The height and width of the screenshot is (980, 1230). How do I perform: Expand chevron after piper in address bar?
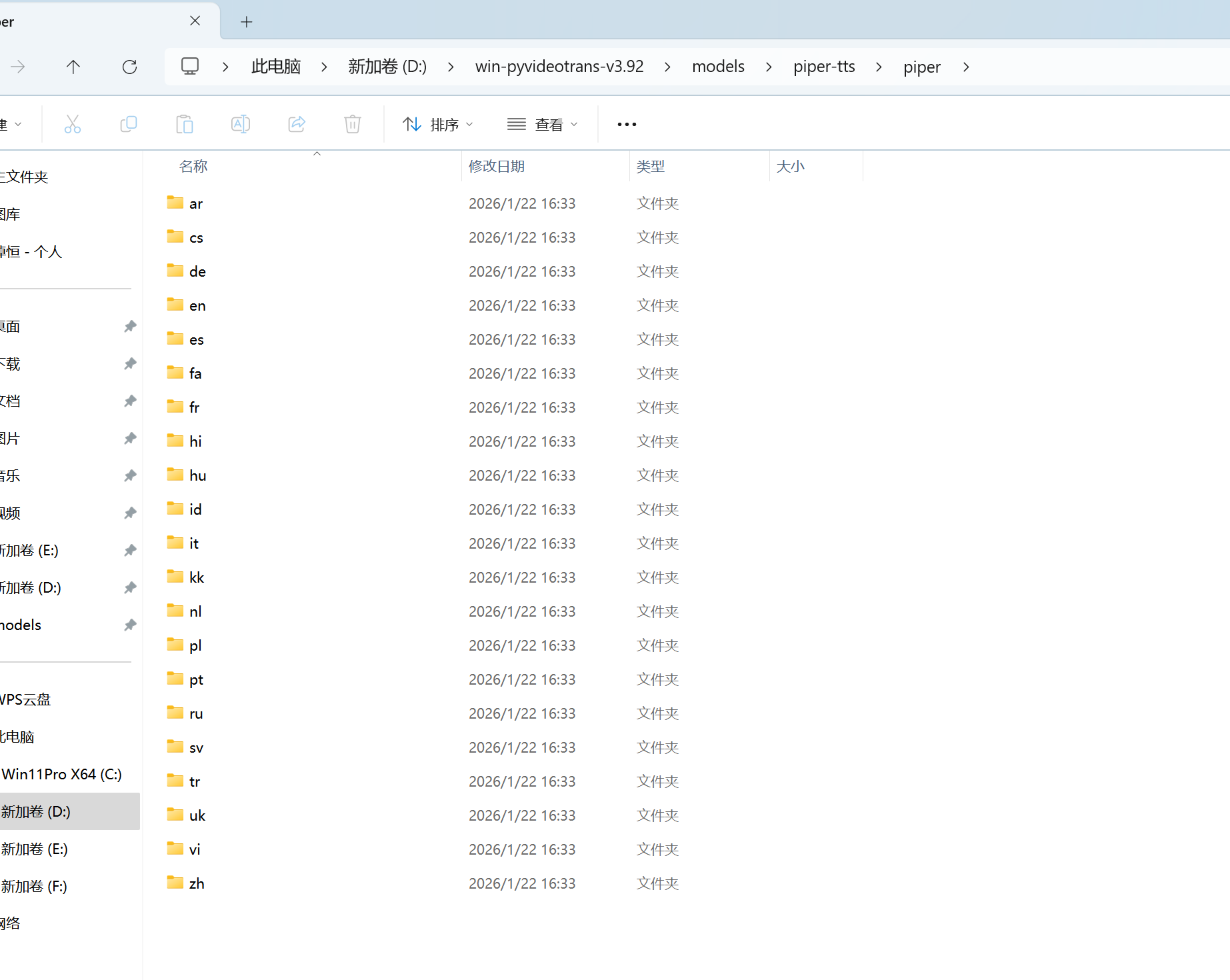(966, 67)
